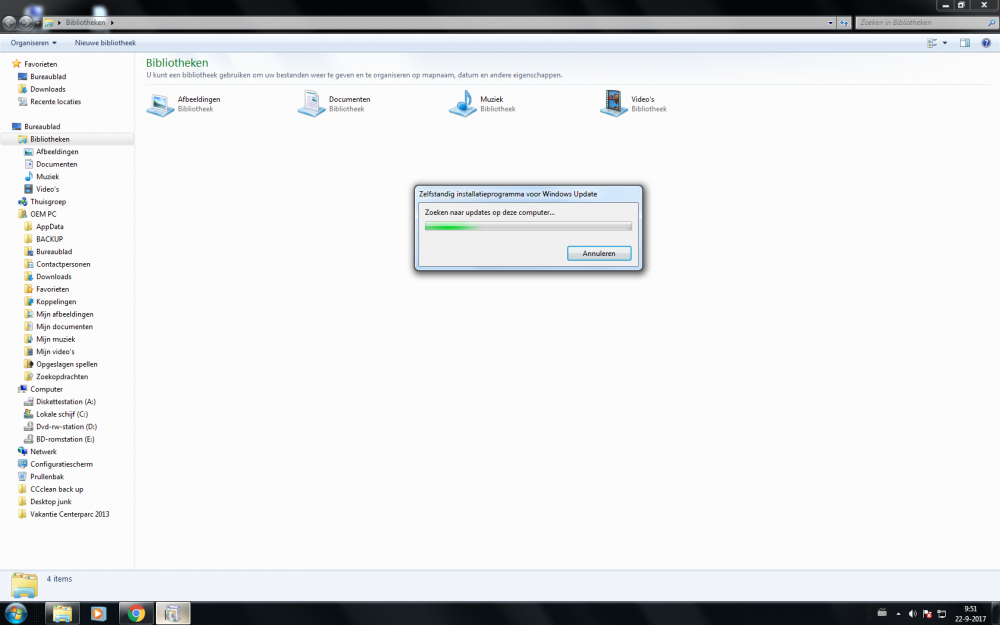
Task: Expand the view options dropdown arrow
Action: pyautogui.click(x=945, y=43)
